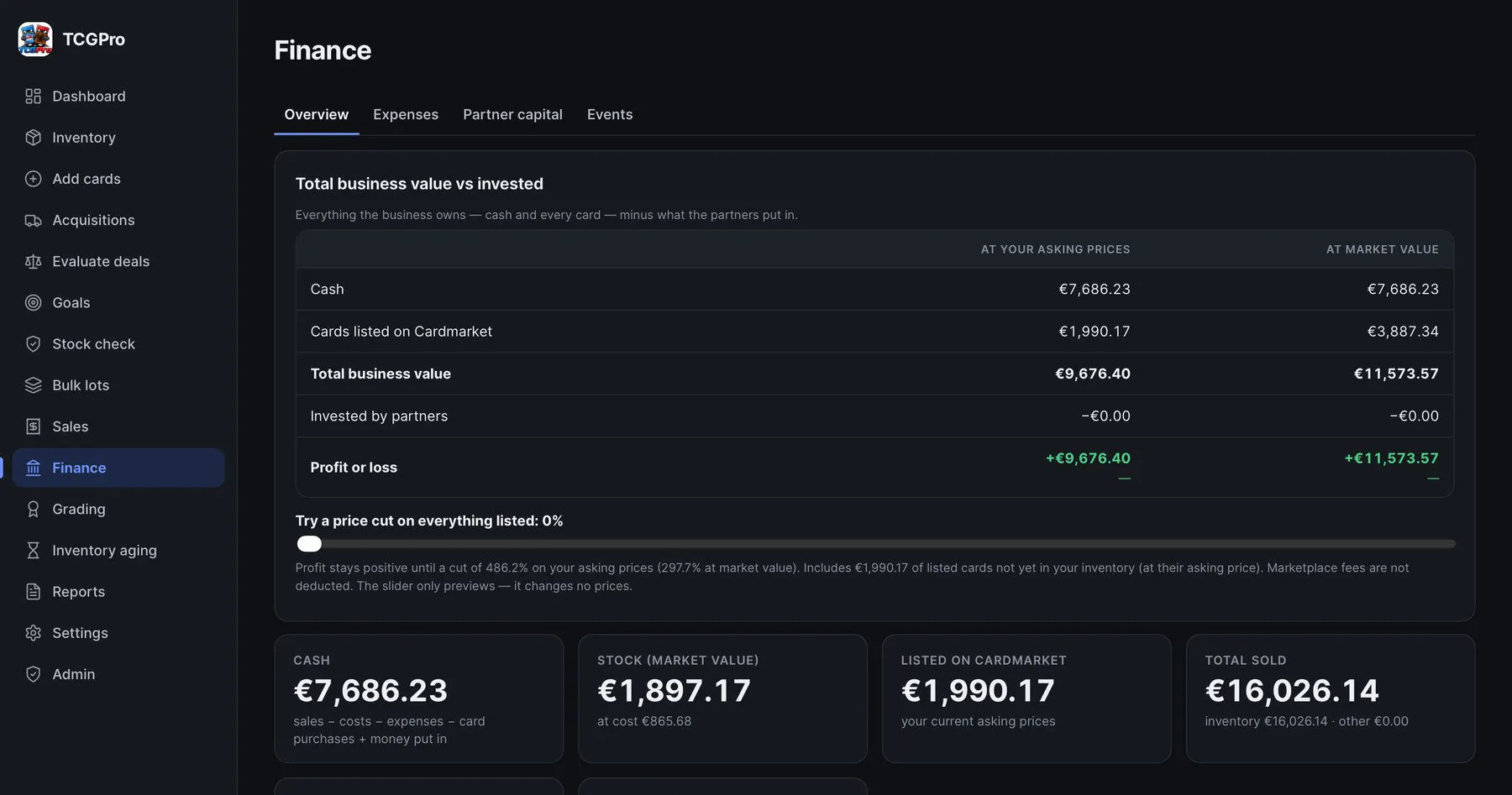Click the Inventory box icon
1512x795 pixels.
tap(33, 138)
